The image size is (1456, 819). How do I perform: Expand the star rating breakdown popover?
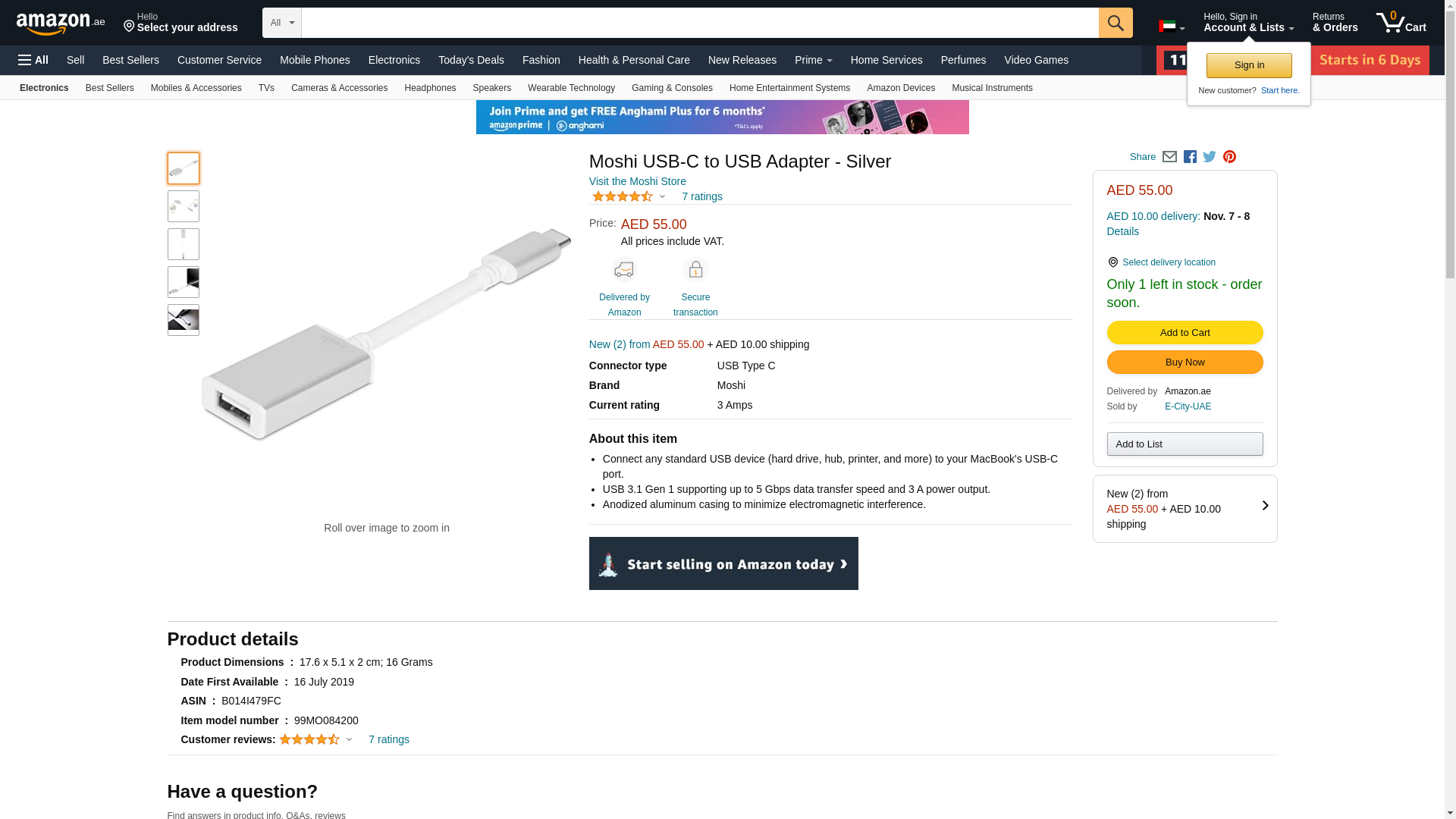(662, 197)
